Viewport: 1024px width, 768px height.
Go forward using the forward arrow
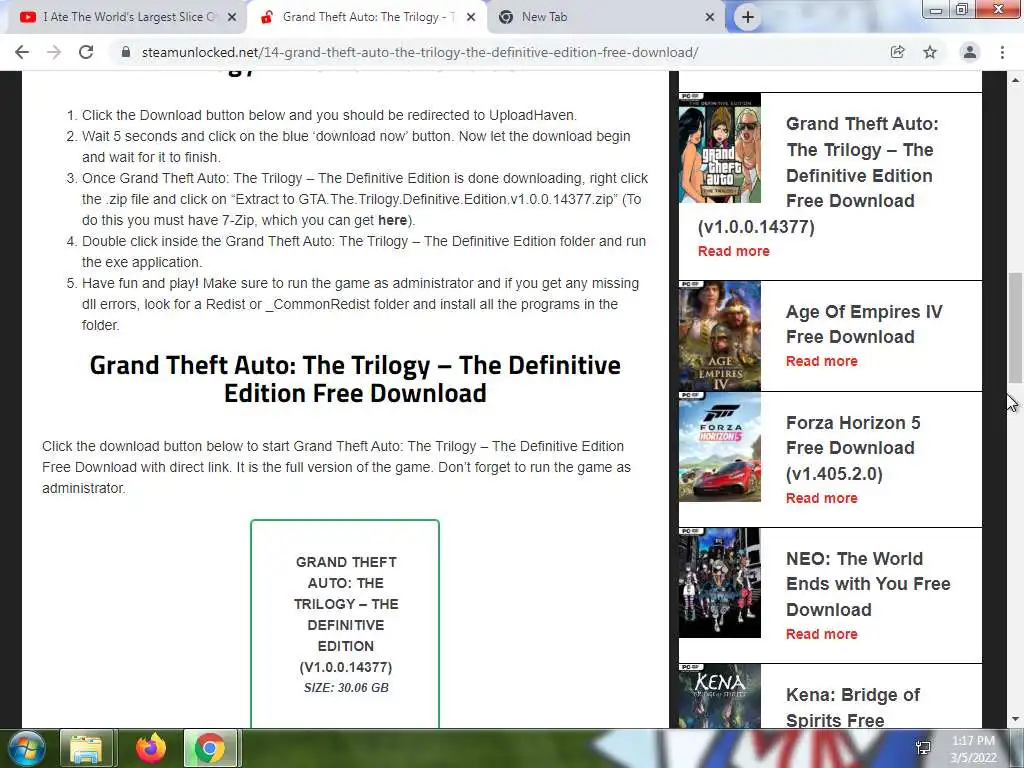(x=54, y=52)
